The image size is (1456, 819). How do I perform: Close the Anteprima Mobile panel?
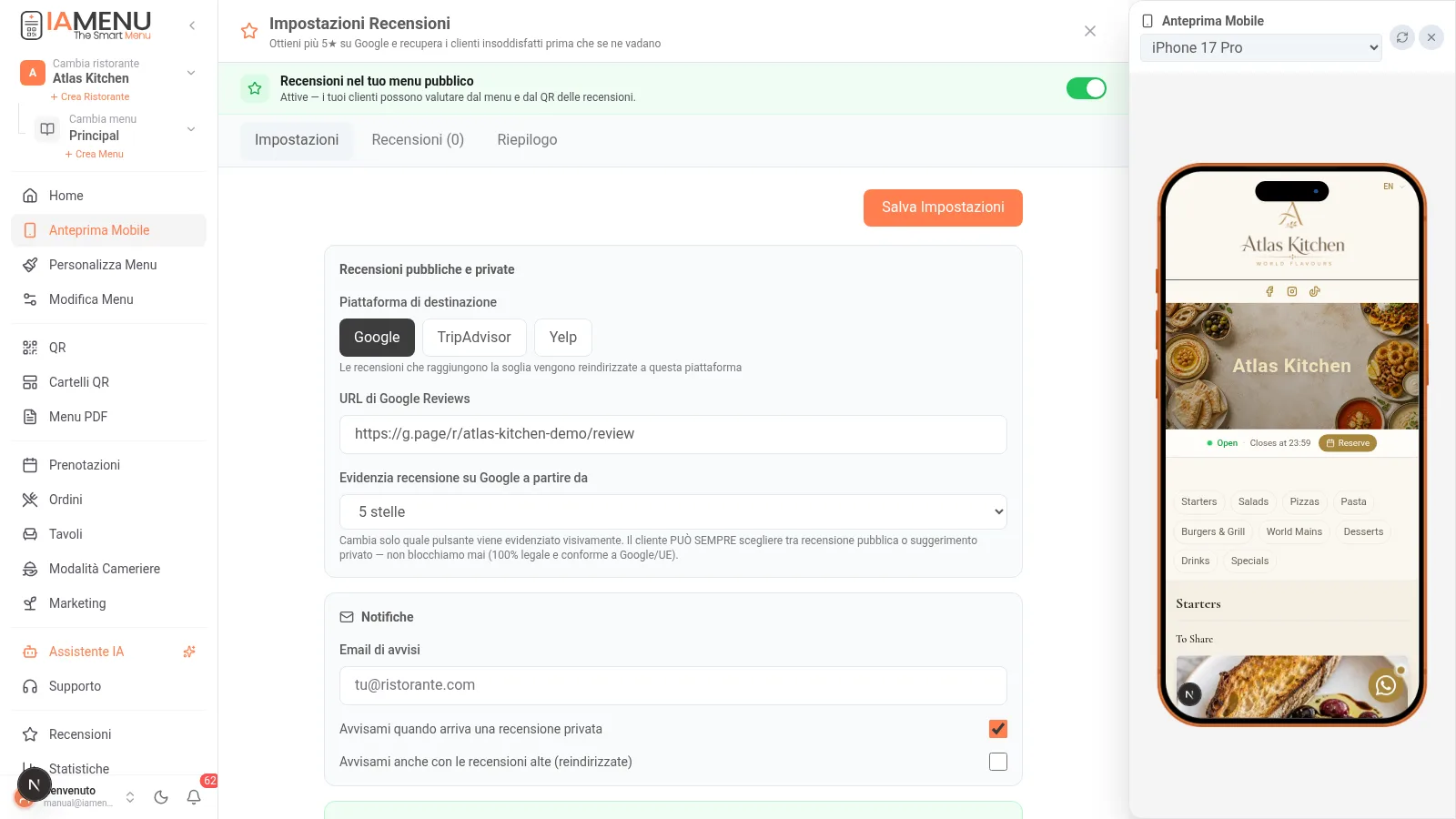pos(1431,37)
